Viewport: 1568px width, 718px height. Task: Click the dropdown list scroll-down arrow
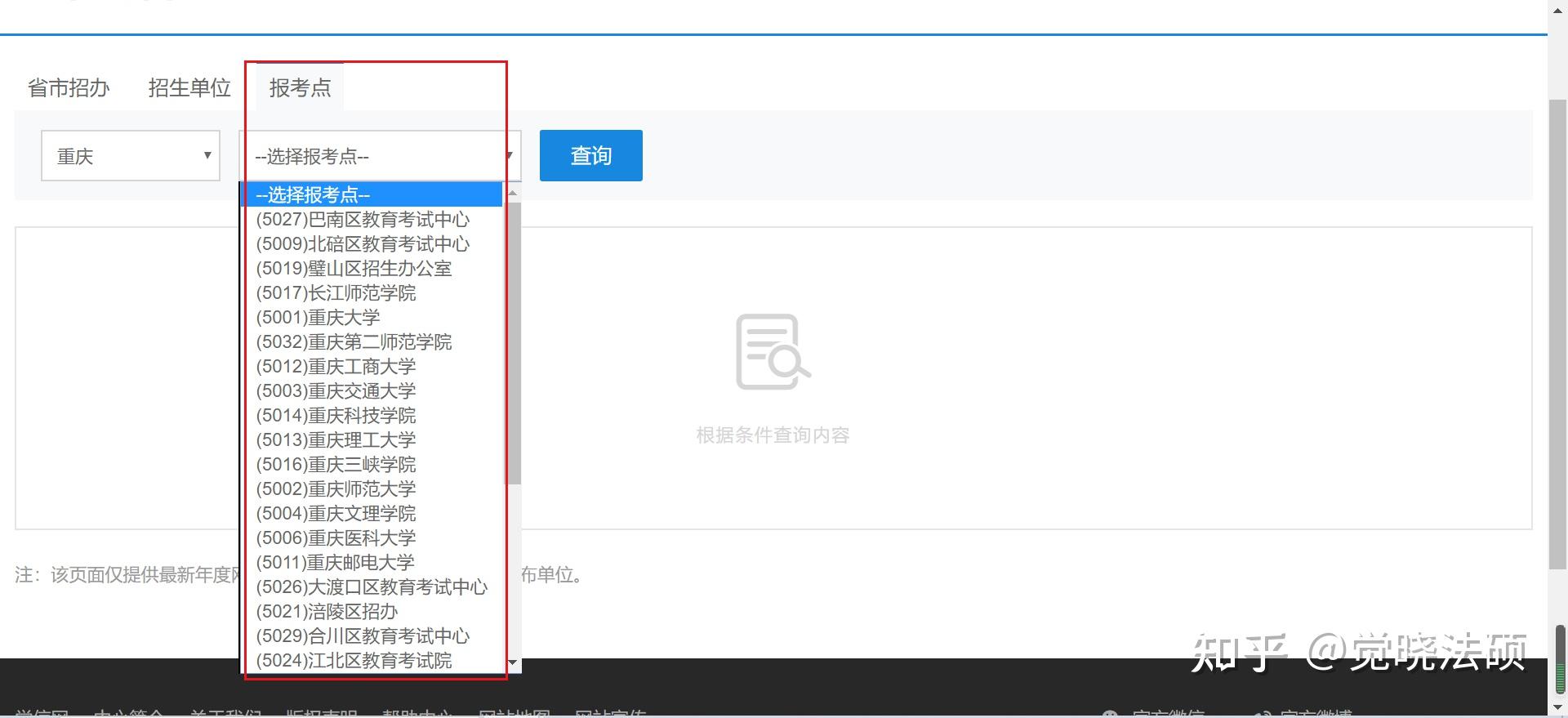[513, 662]
